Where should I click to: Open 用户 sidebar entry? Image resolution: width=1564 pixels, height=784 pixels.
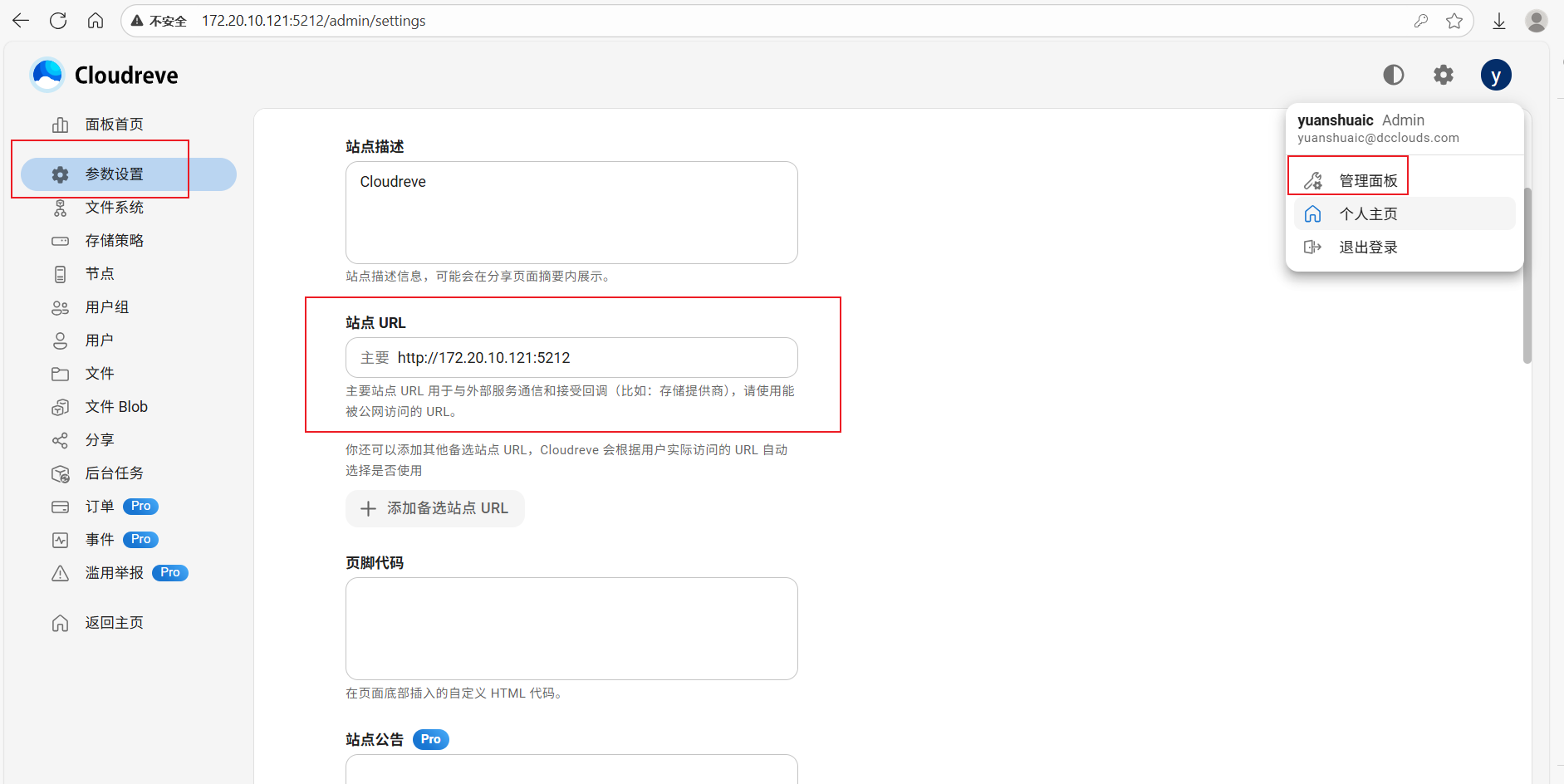tap(129, 341)
